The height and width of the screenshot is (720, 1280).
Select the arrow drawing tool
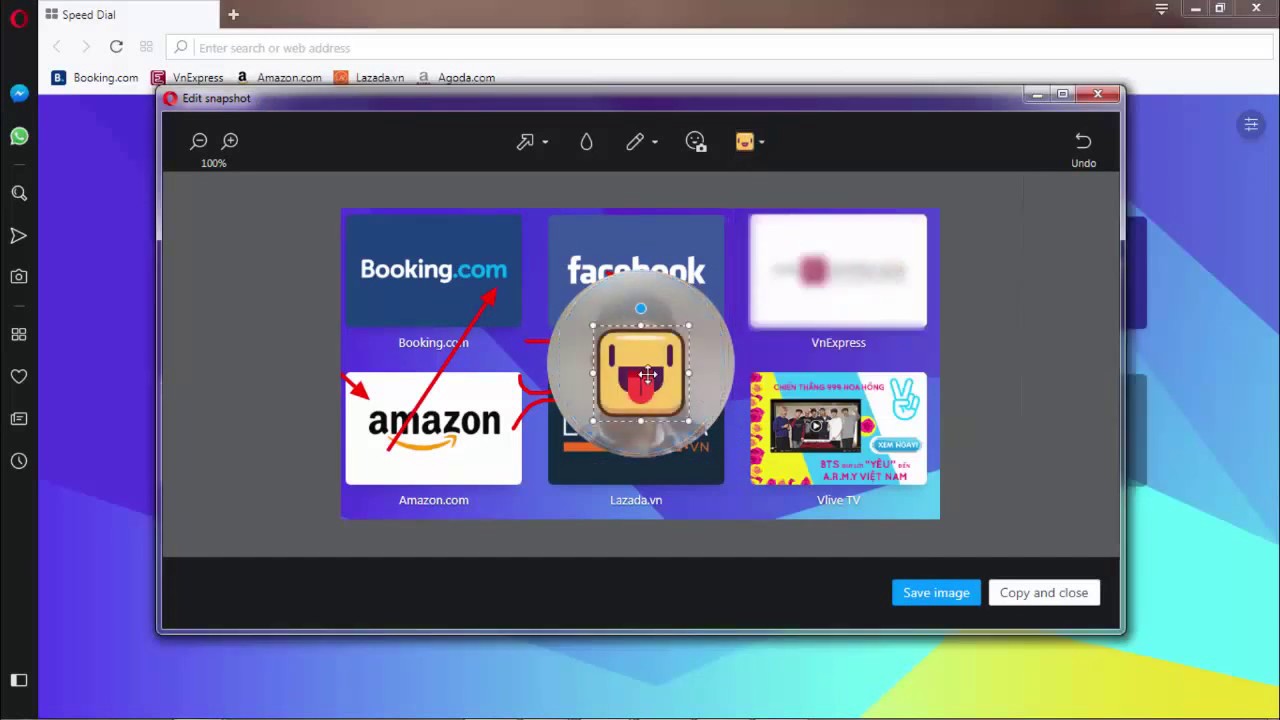pyautogui.click(x=525, y=142)
